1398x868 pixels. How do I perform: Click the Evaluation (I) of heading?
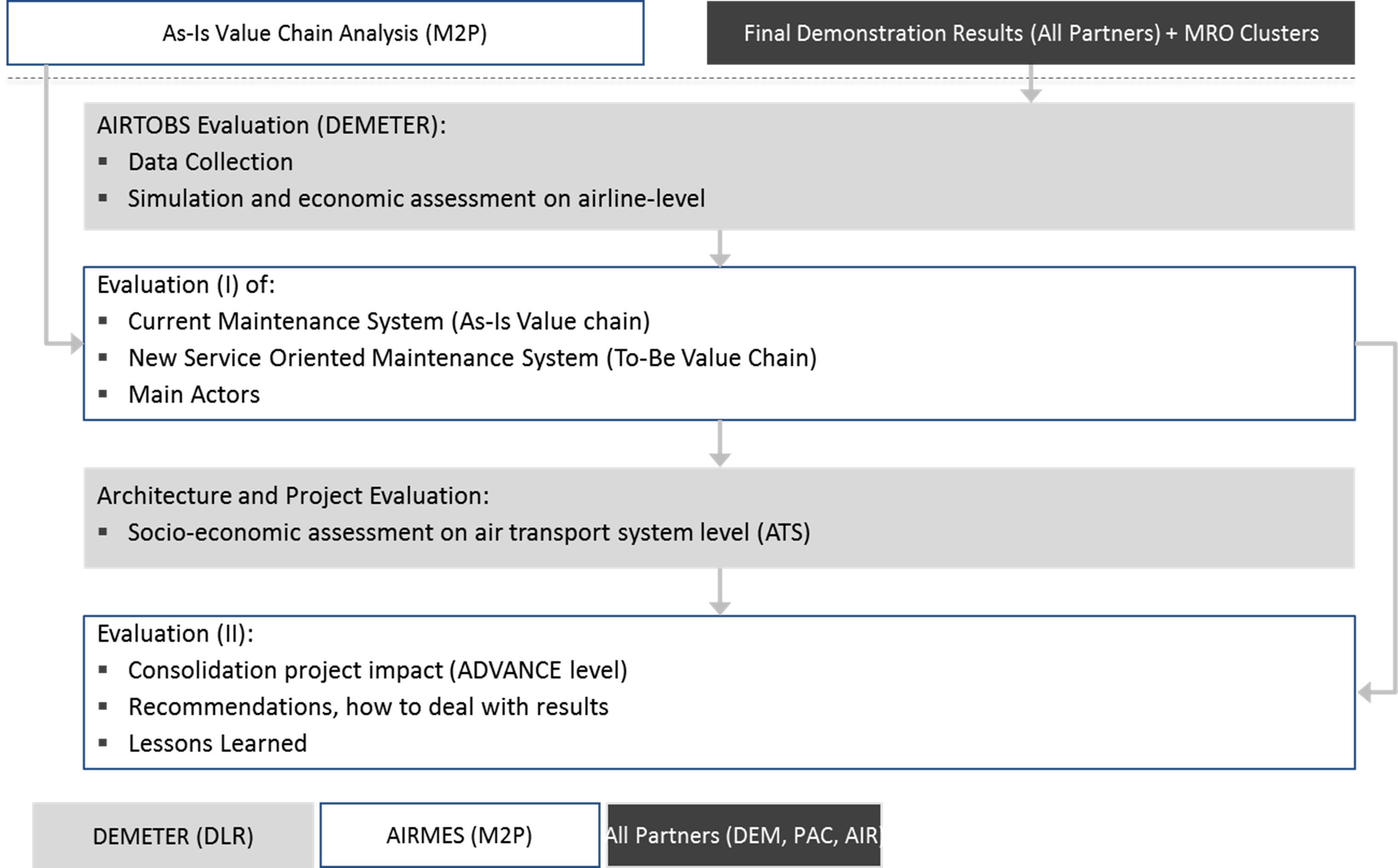[186, 285]
